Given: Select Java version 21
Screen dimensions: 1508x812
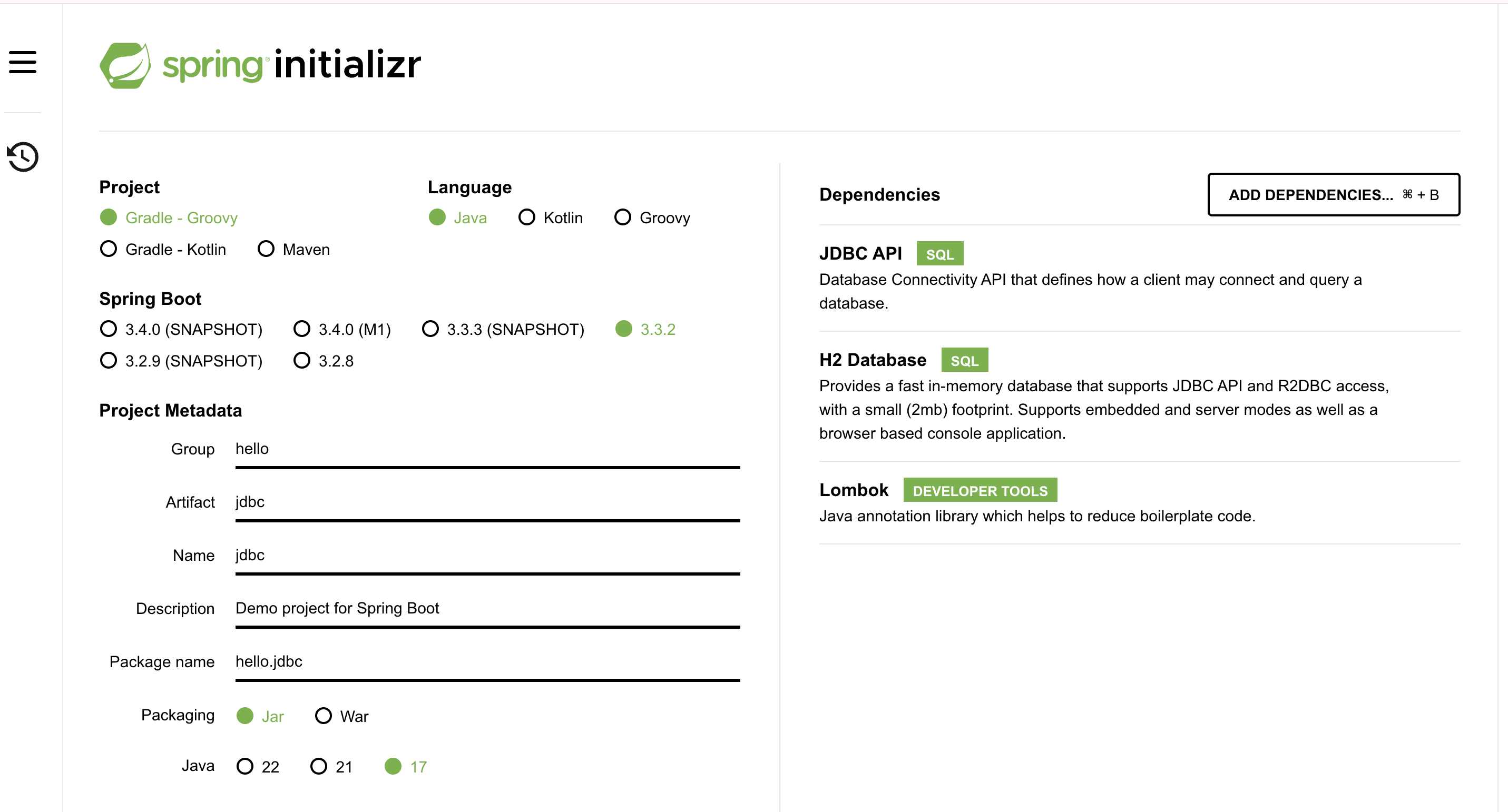Looking at the screenshot, I should click(319, 766).
